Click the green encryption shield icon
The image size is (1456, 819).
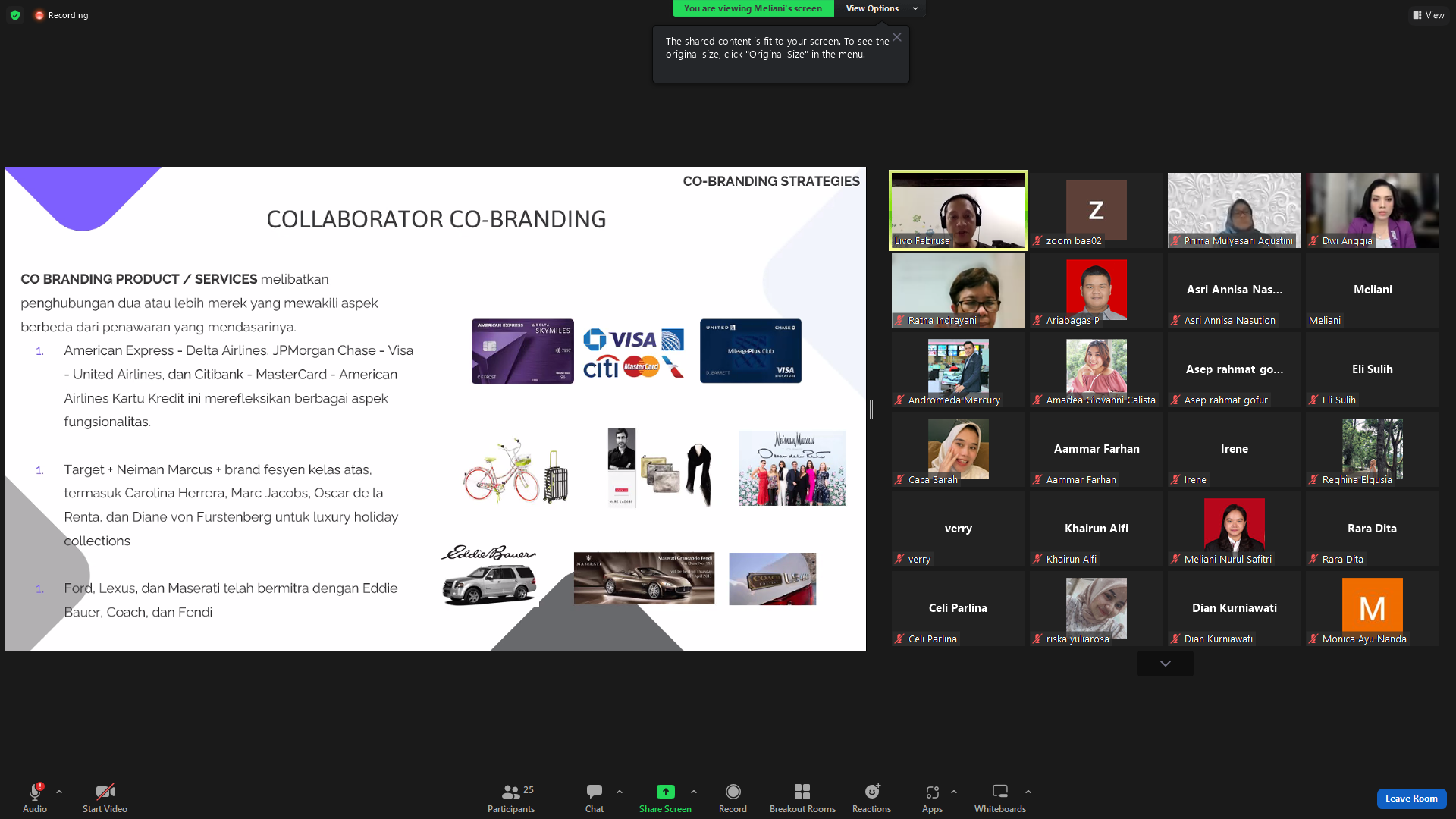[x=15, y=15]
